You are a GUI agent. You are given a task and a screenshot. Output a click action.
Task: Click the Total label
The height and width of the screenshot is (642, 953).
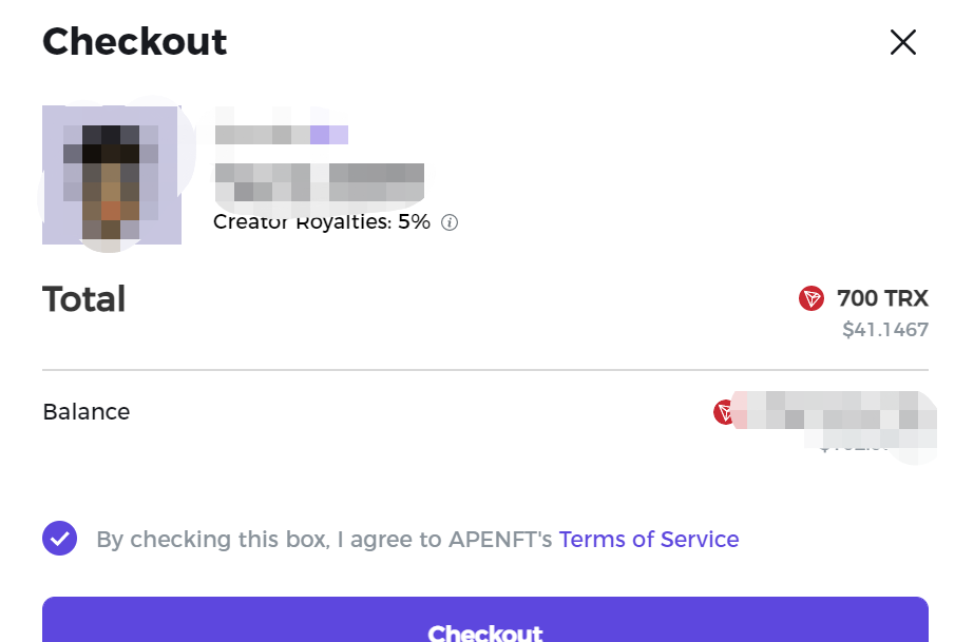tap(84, 299)
